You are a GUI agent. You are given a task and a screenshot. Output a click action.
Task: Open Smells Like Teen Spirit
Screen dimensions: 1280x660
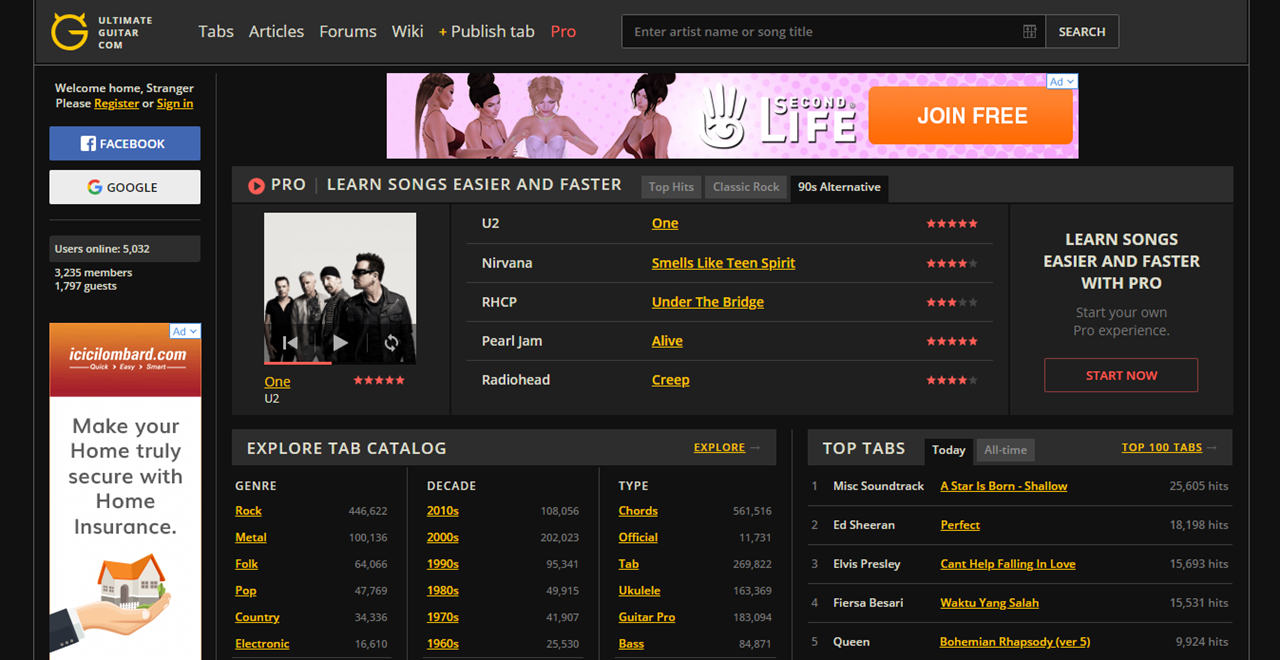click(723, 263)
